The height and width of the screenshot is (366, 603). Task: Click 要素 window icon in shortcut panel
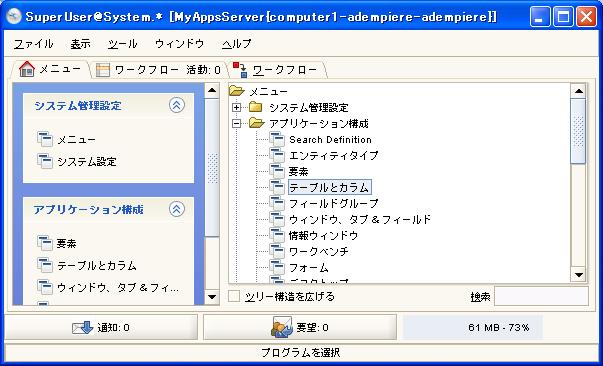45,243
